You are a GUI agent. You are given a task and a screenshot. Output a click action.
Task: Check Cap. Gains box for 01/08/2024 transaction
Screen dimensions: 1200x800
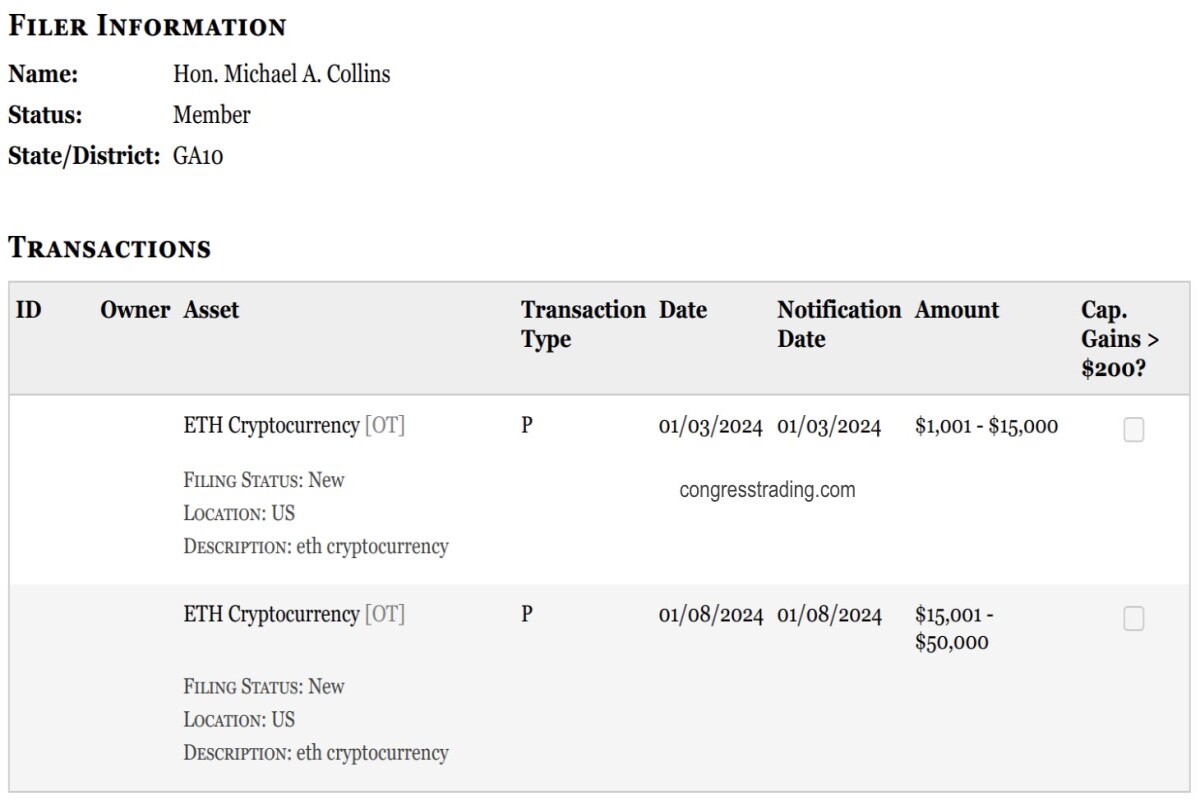[1133, 619]
